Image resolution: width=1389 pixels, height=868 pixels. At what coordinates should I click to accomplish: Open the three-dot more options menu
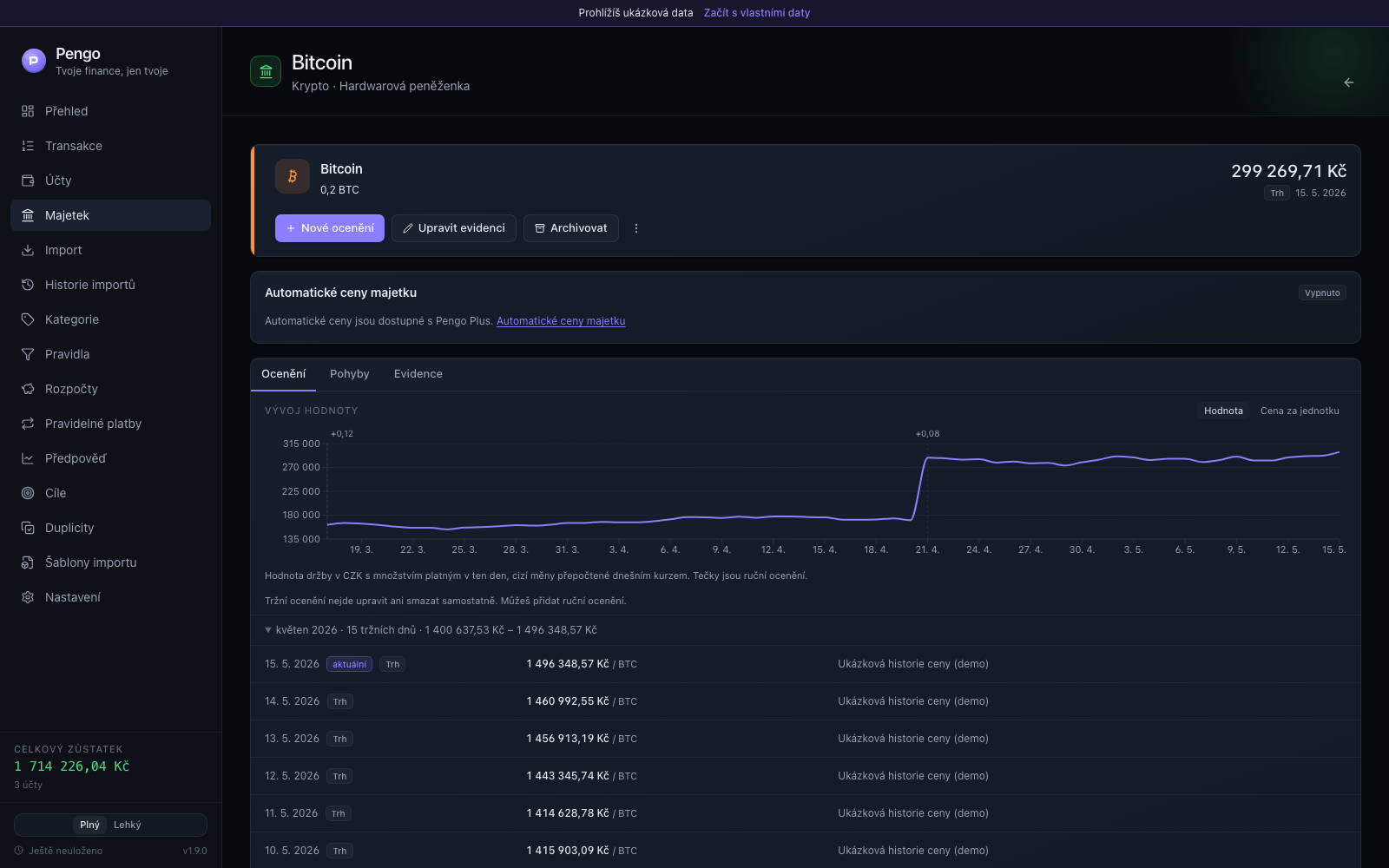(x=636, y=228)
